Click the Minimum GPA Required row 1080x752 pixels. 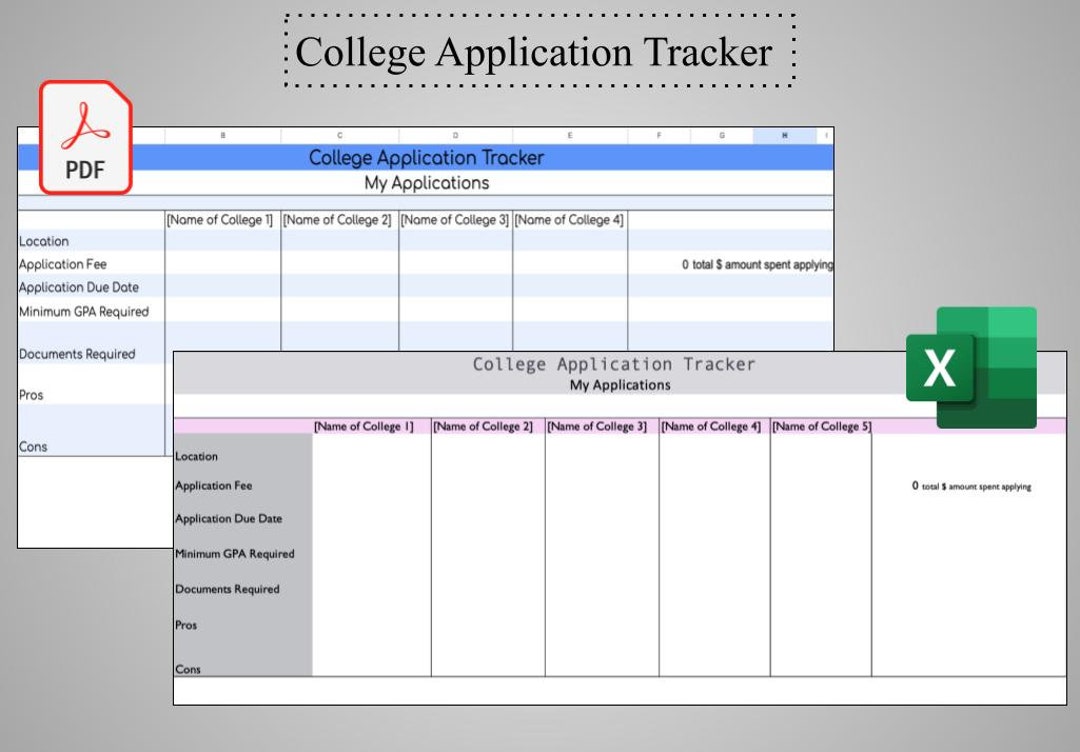click(234, 554)
